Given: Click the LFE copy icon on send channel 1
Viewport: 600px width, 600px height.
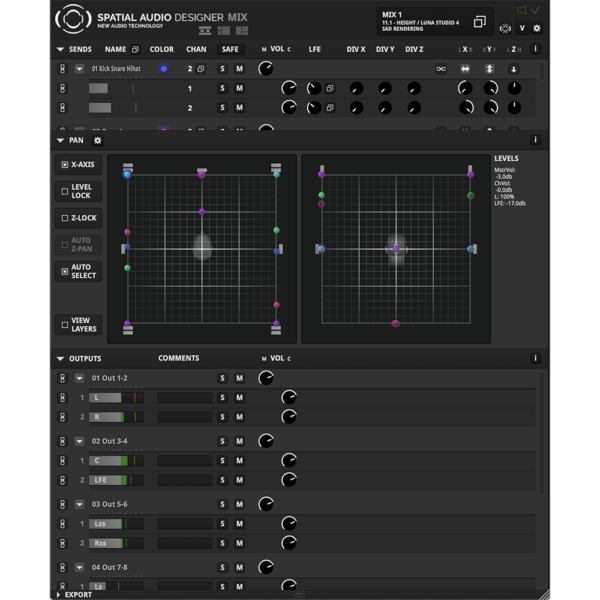Looking at the screenshot, I should pos(330,88).
